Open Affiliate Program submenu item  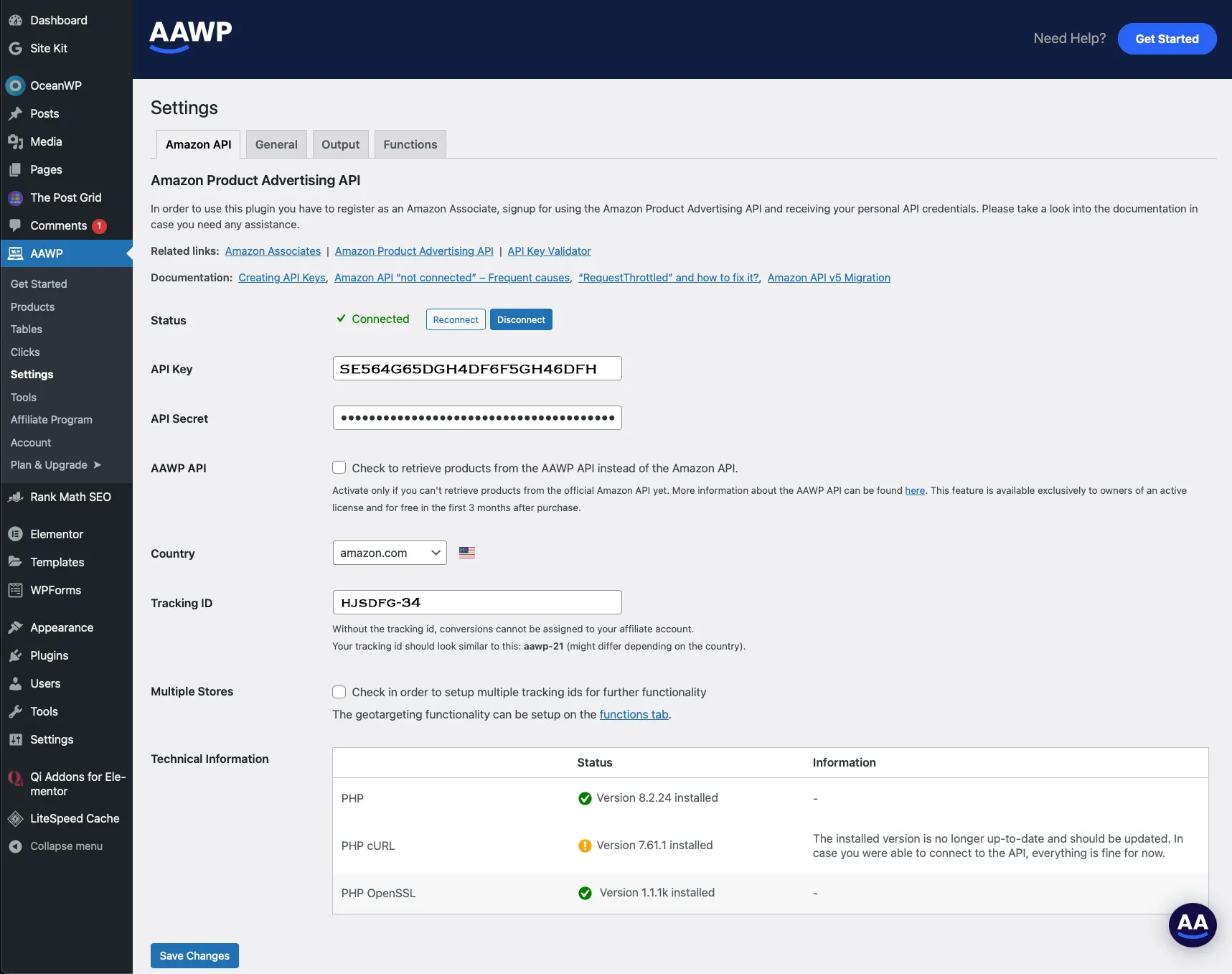coord(52,420)
